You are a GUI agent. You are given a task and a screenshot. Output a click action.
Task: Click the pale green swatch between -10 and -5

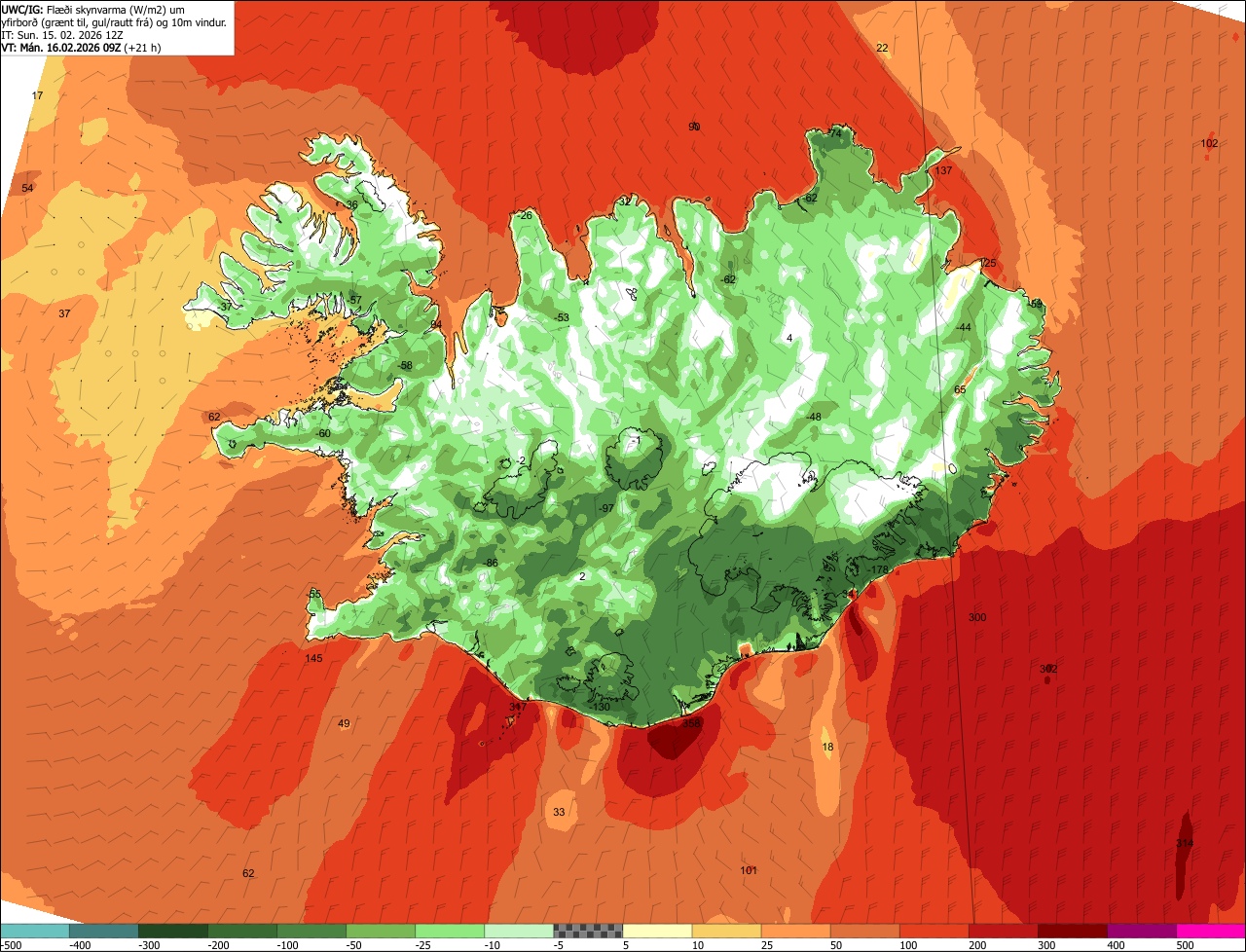coord(519,931)
